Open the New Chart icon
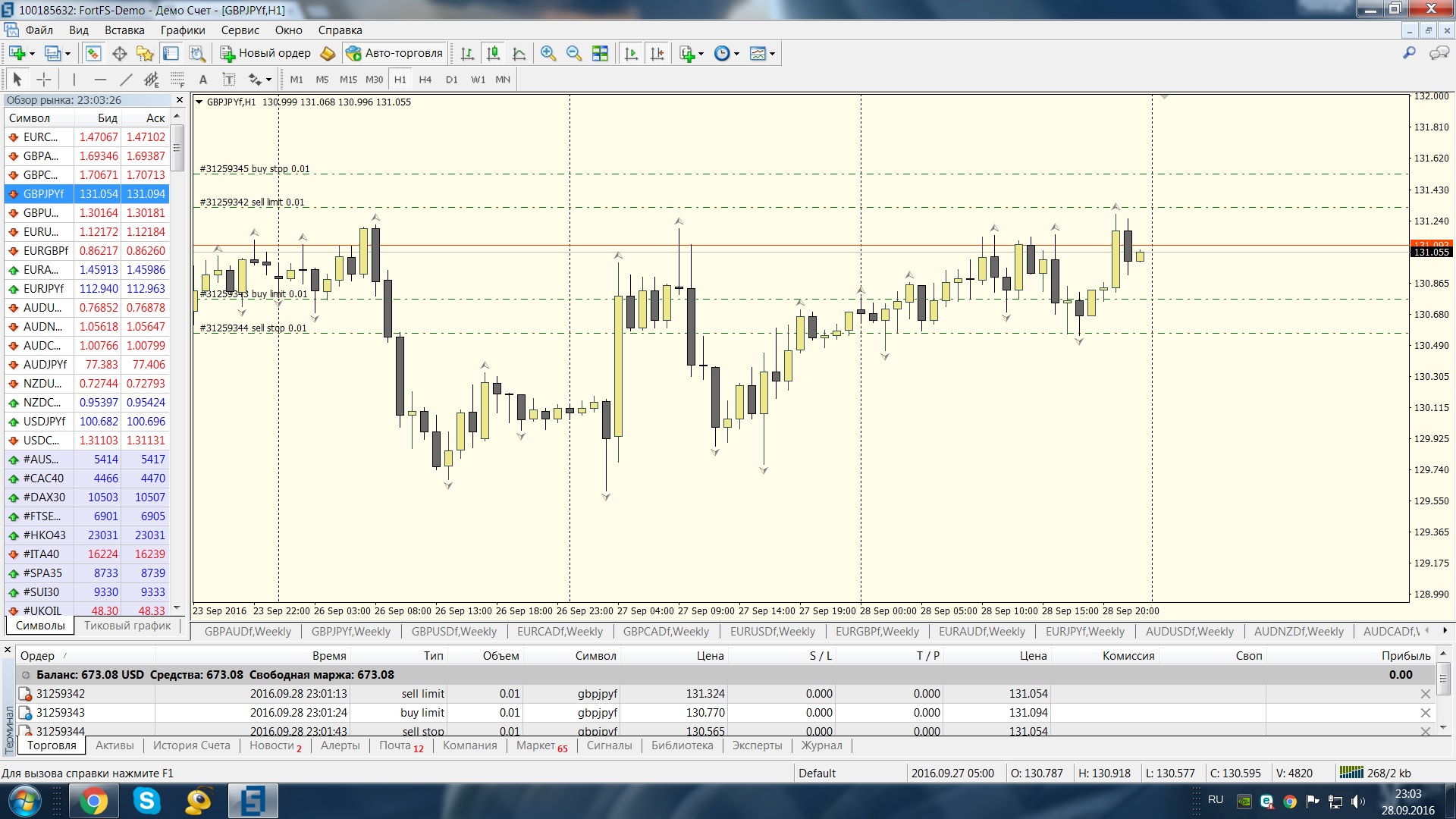Screen dimensions: 1456x819 tap(17, 53)
